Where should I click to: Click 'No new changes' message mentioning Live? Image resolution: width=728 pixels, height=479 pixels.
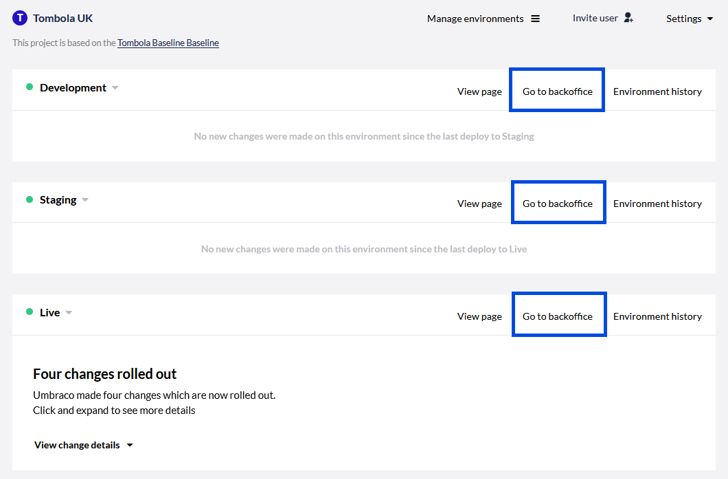(364, 249)
